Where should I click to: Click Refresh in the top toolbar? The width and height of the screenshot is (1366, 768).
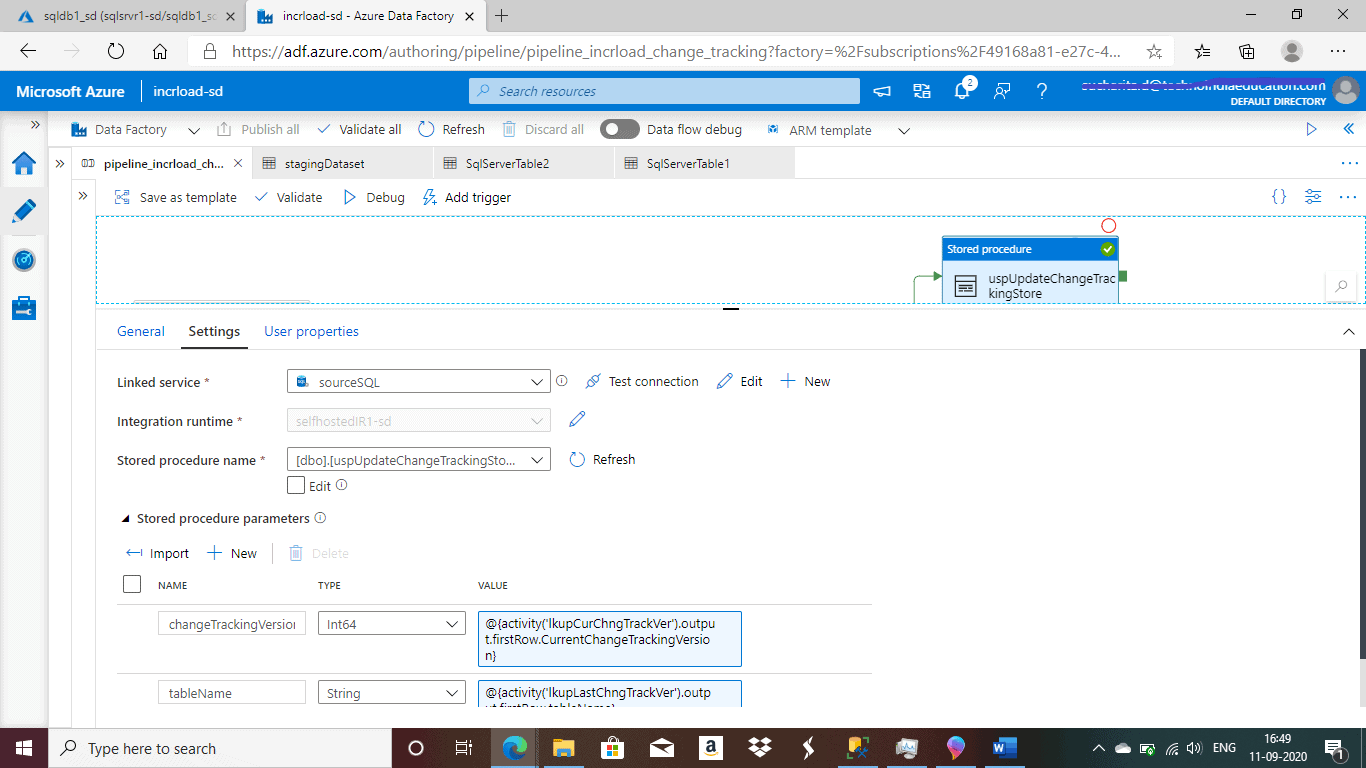451,129
